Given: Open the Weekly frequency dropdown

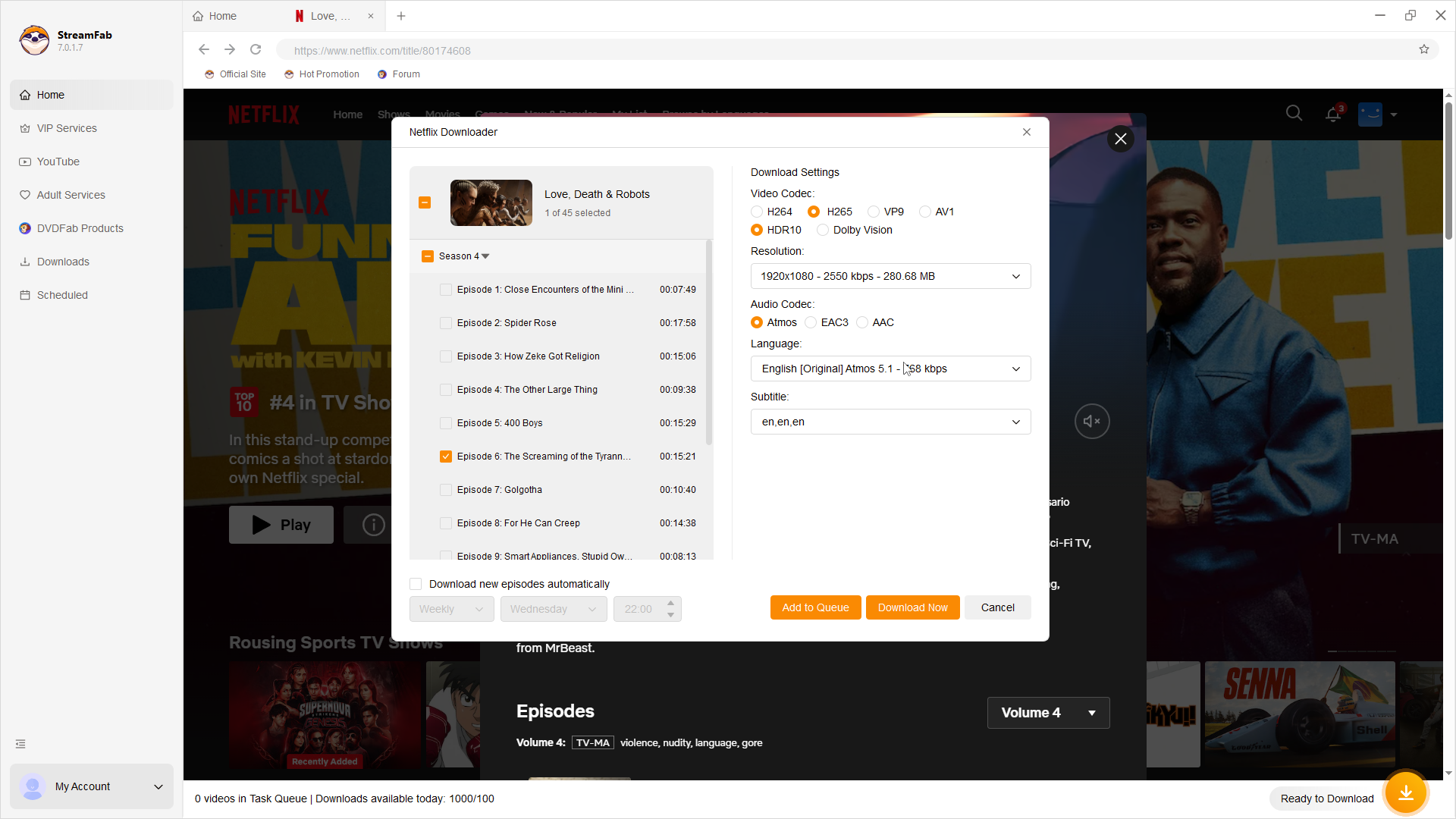Looking at the screenshot, I should 451,609.
